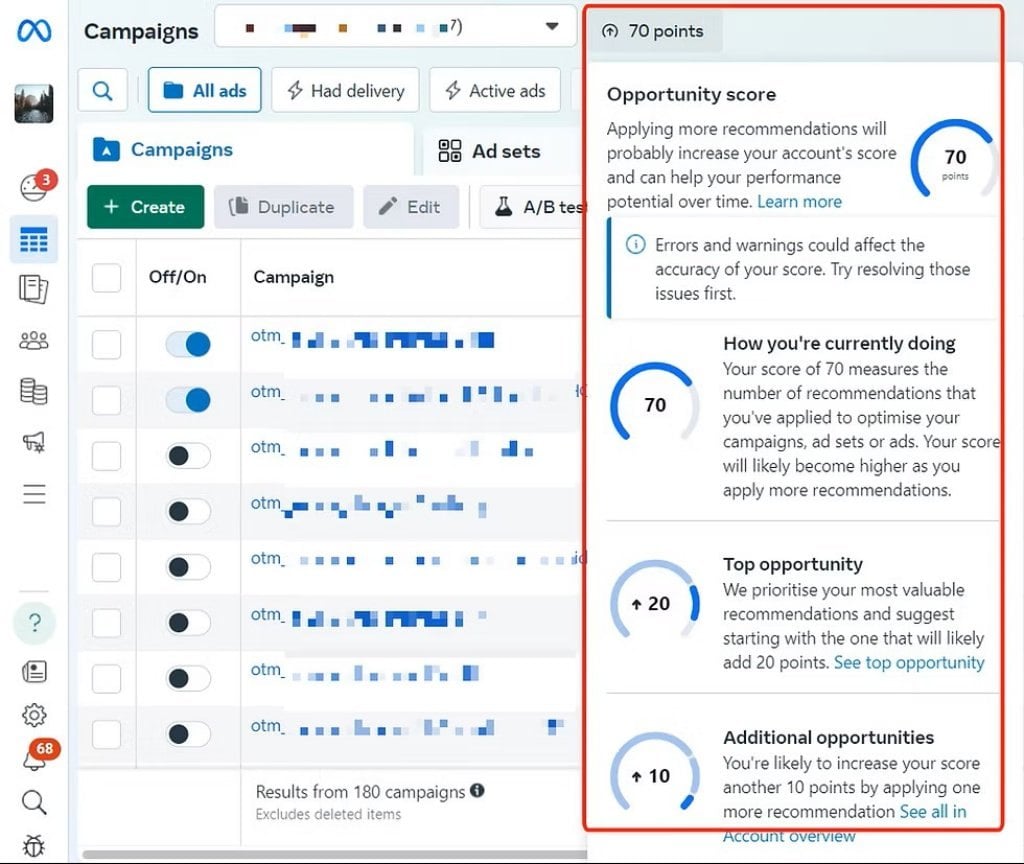Viewport: 1024px width, 864px height.
Task: Select the Had delivery filter
Action: 345,90
